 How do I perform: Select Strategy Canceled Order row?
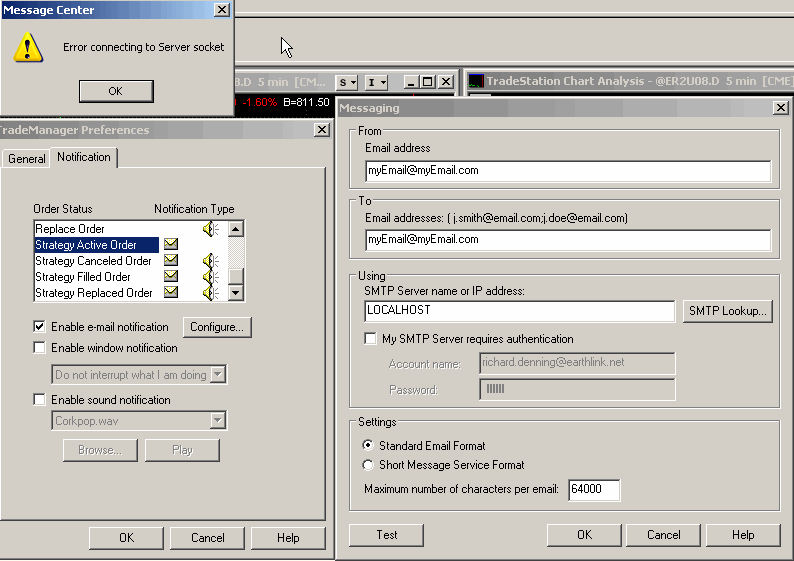[x=96, y=261]
